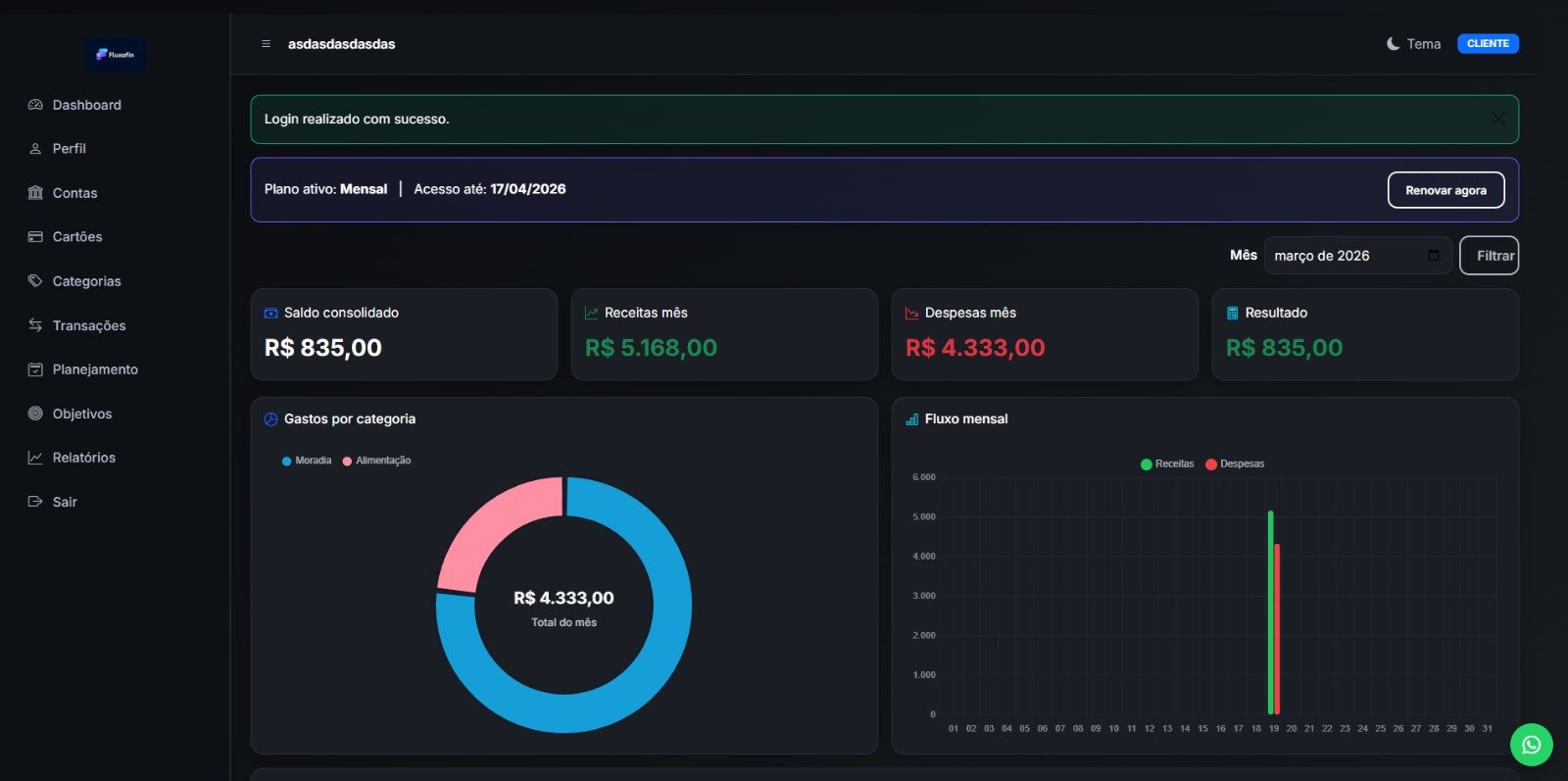Click the R$ 835,00 consolidated balance value

point(322,348)
